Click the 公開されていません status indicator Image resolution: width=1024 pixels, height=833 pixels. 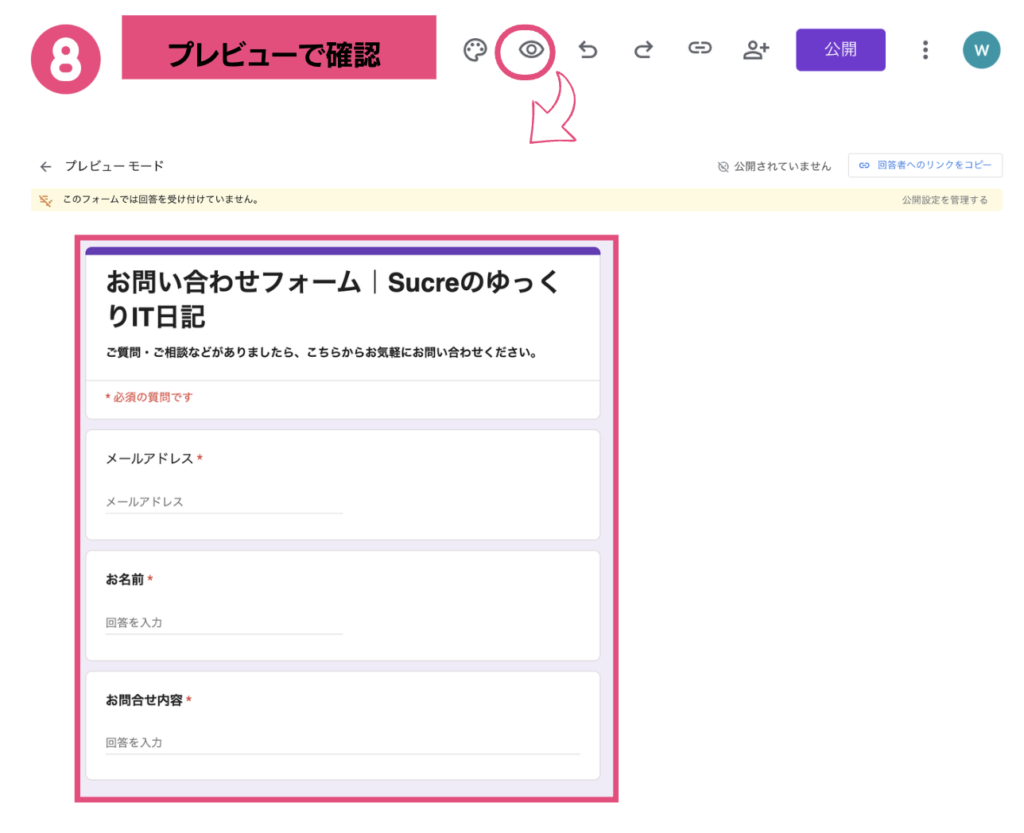point(774,167)
